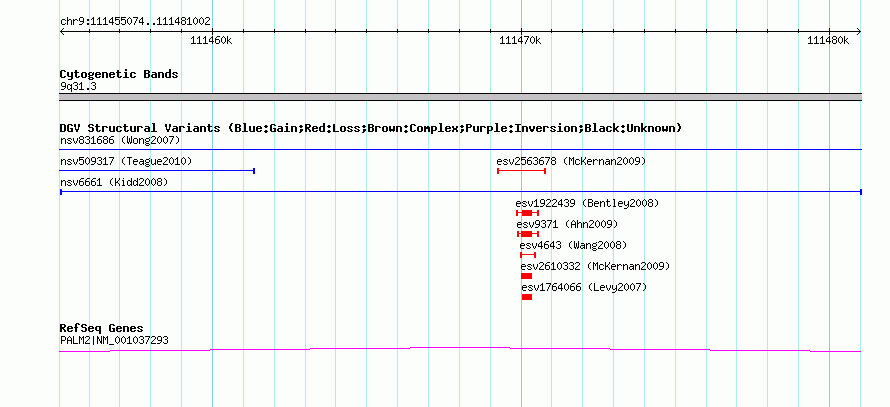Select the red esv1922439 loss glyph
Screen dimensions: 890x407
click(527, 213)
